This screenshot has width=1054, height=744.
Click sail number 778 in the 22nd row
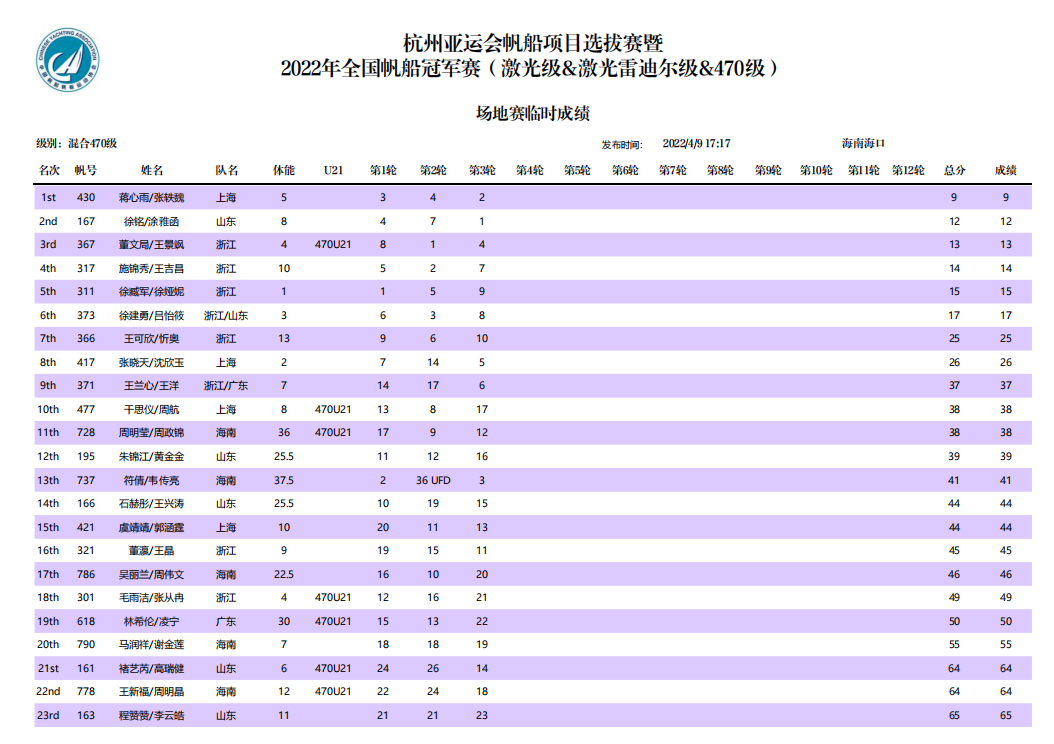coord(86,692)
